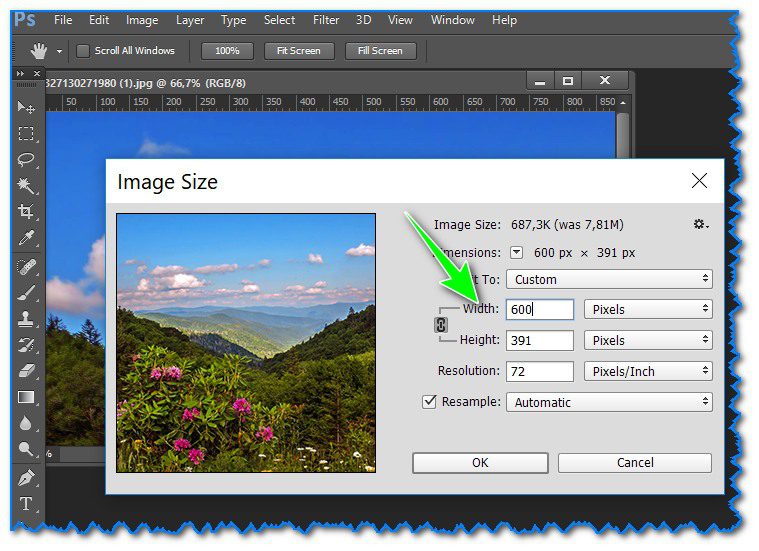
Task: Select the Rectangular Marquee tool
Action: coord(26,134)
